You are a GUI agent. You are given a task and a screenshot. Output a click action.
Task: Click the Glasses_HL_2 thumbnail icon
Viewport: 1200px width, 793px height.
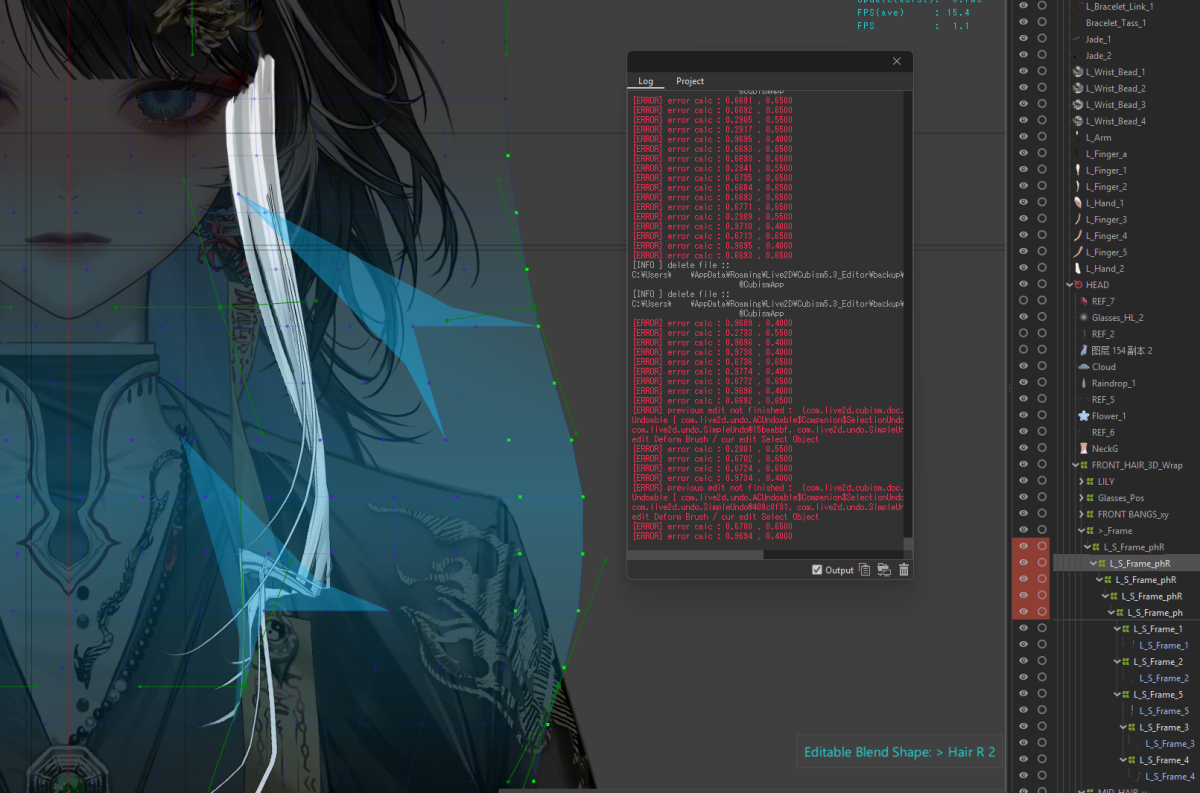[x=1083, y=318]
